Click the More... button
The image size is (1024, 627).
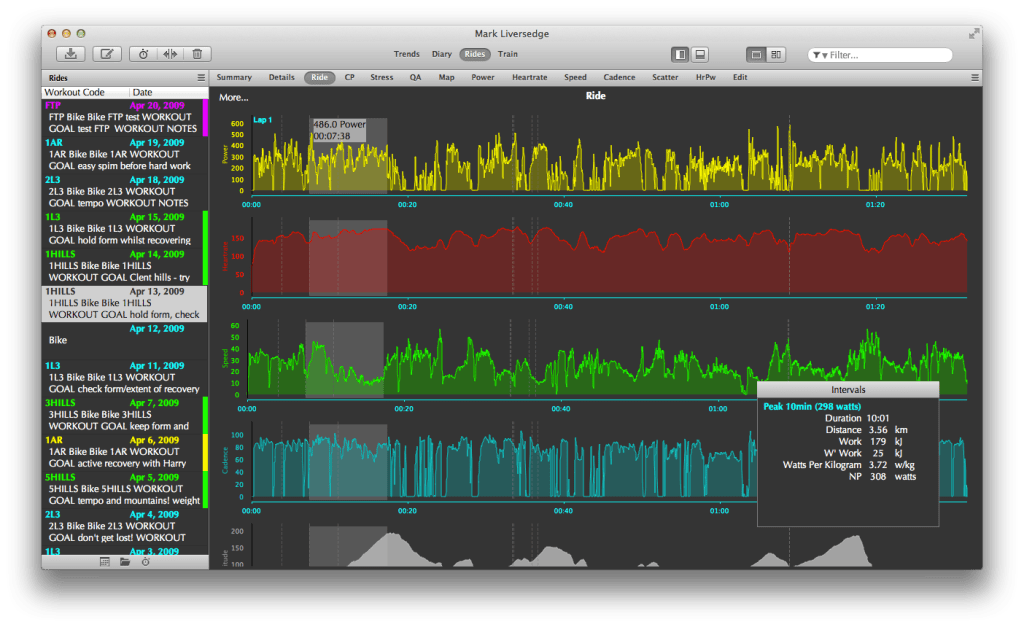233,97
